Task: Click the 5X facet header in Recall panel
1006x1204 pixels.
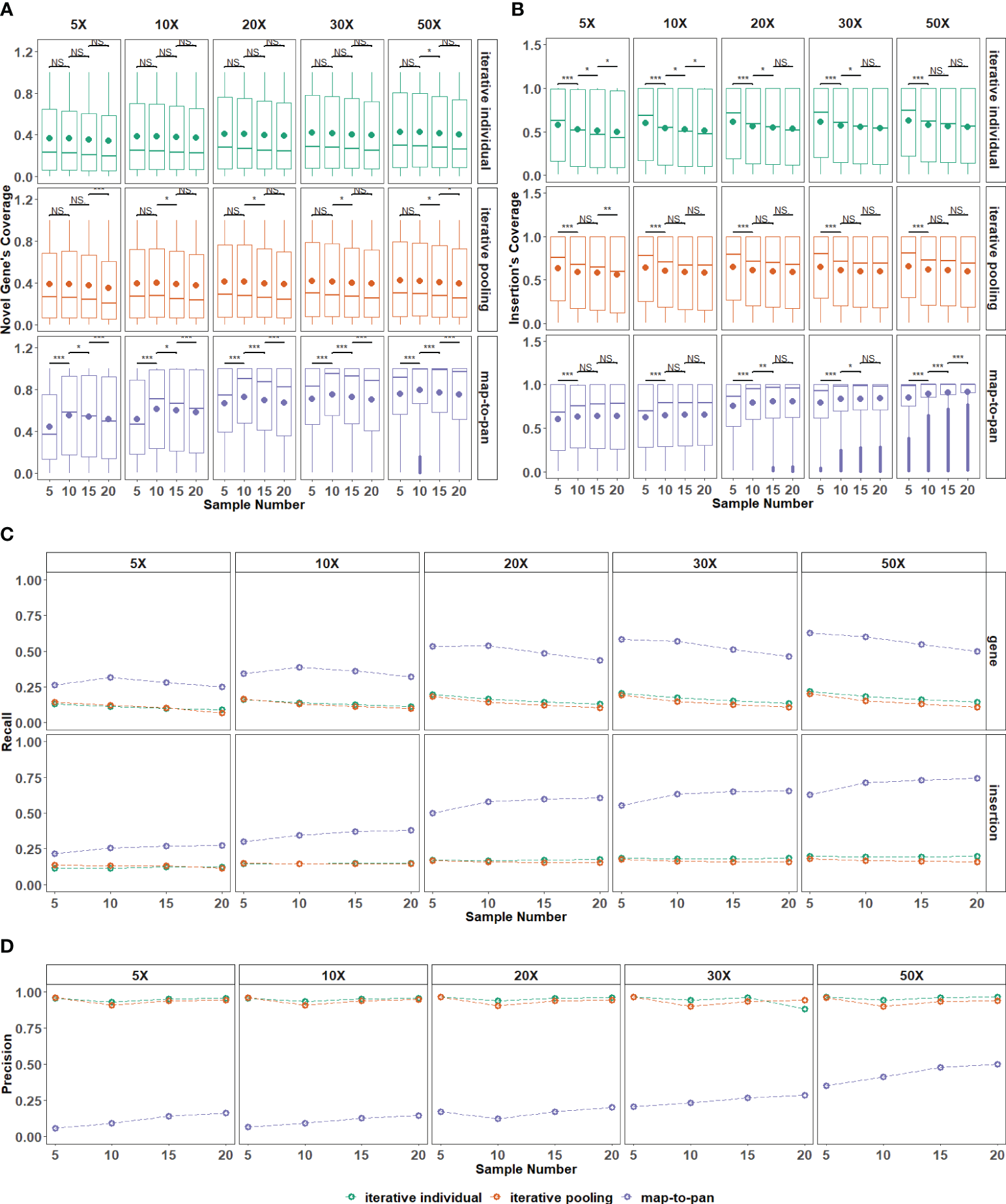Action: click(x=138, y=563)
